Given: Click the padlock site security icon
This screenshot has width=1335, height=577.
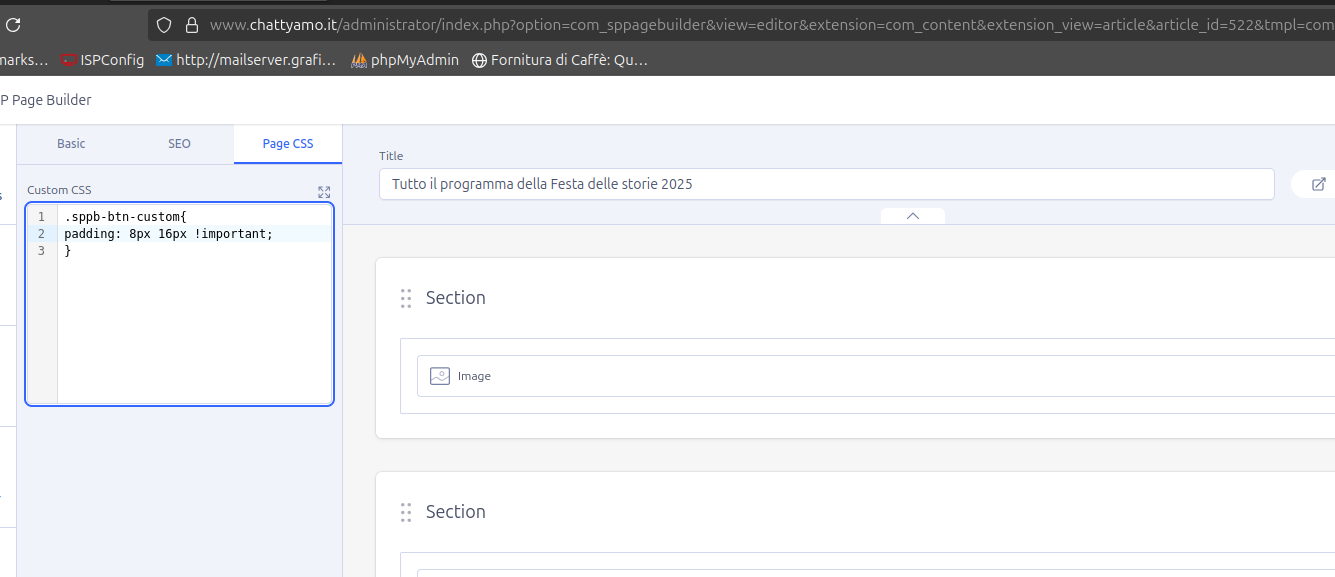Looking at the screenshot, I should [x=192, y=25].
